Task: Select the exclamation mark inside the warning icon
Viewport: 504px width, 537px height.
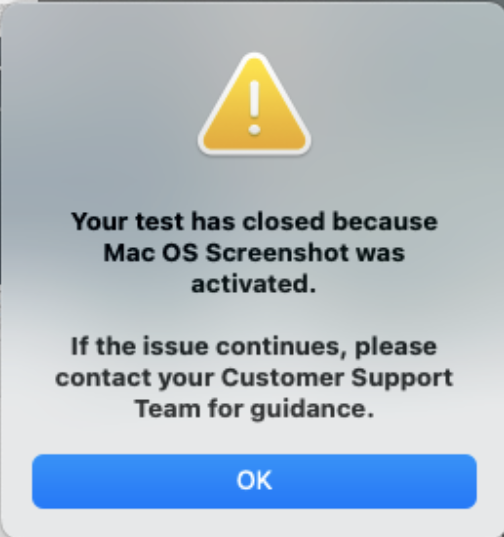Action: point(254,108)
